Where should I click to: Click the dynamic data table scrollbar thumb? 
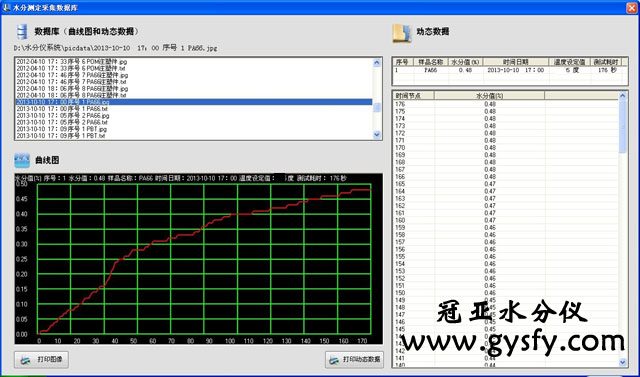point(622,126)
